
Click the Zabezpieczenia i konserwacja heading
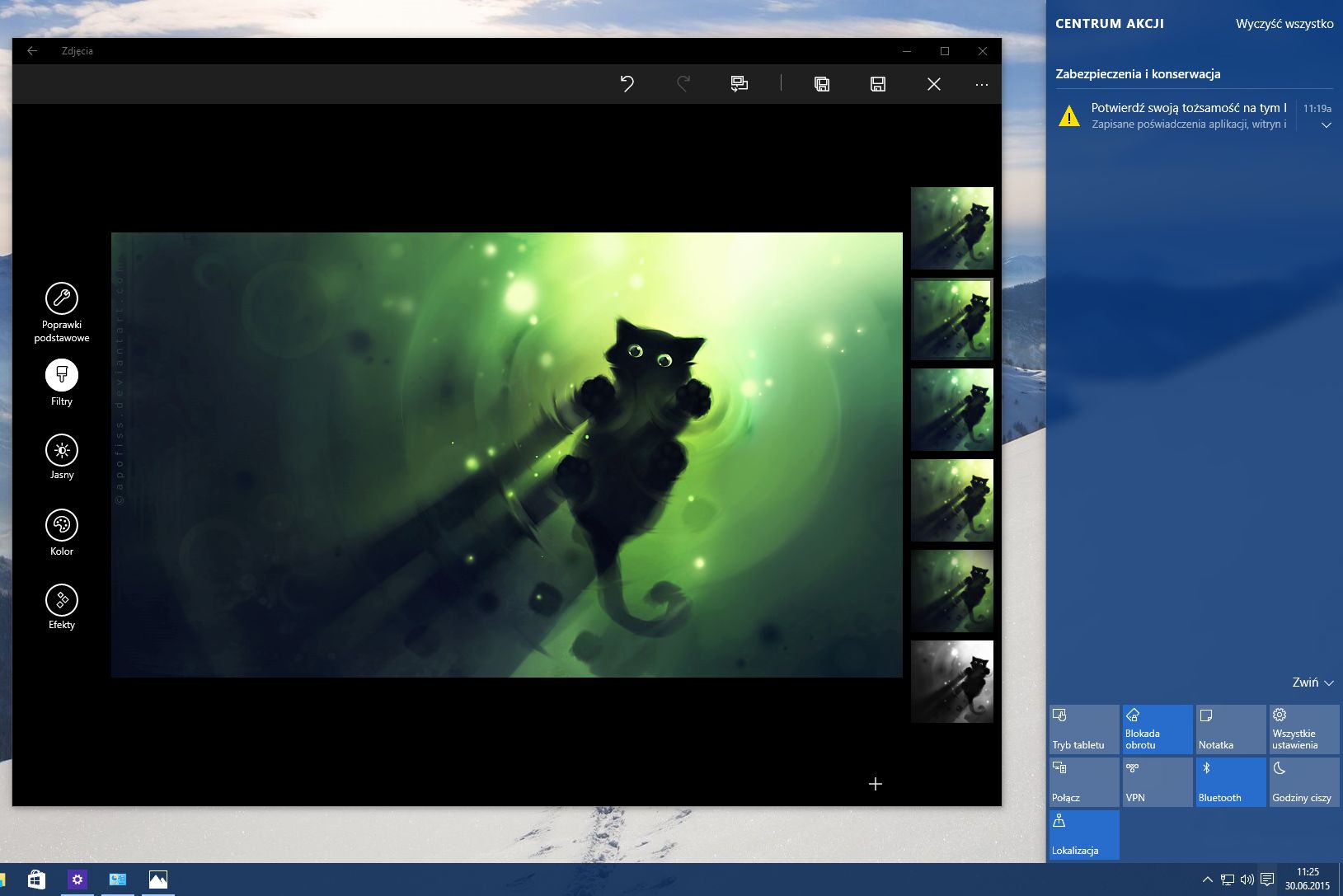[1138, 74]
